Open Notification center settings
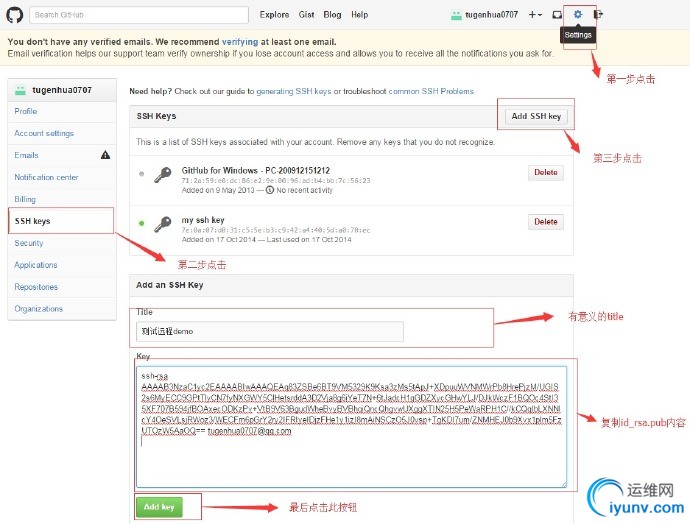The image size is (690, 524). pos(62,177)
